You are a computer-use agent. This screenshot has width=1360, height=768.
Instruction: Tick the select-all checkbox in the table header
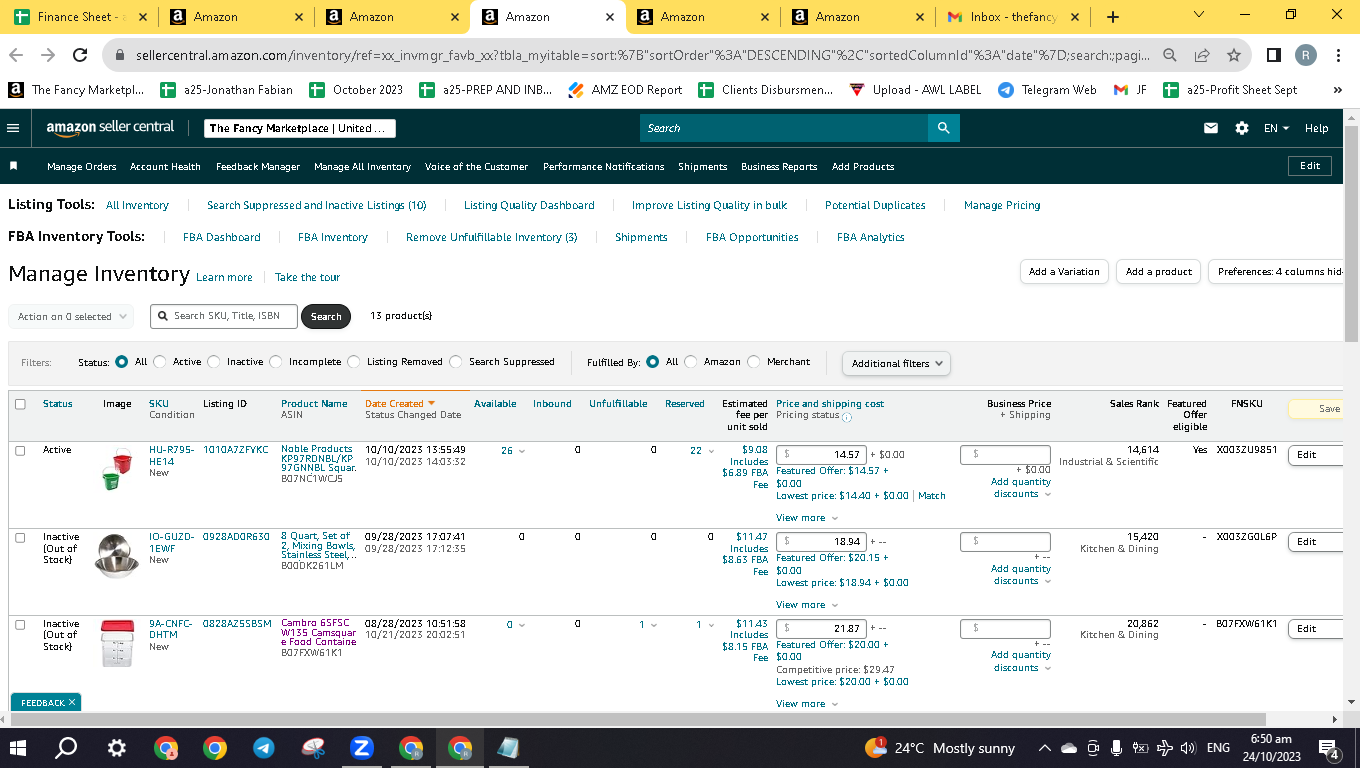tap(20, 404)
